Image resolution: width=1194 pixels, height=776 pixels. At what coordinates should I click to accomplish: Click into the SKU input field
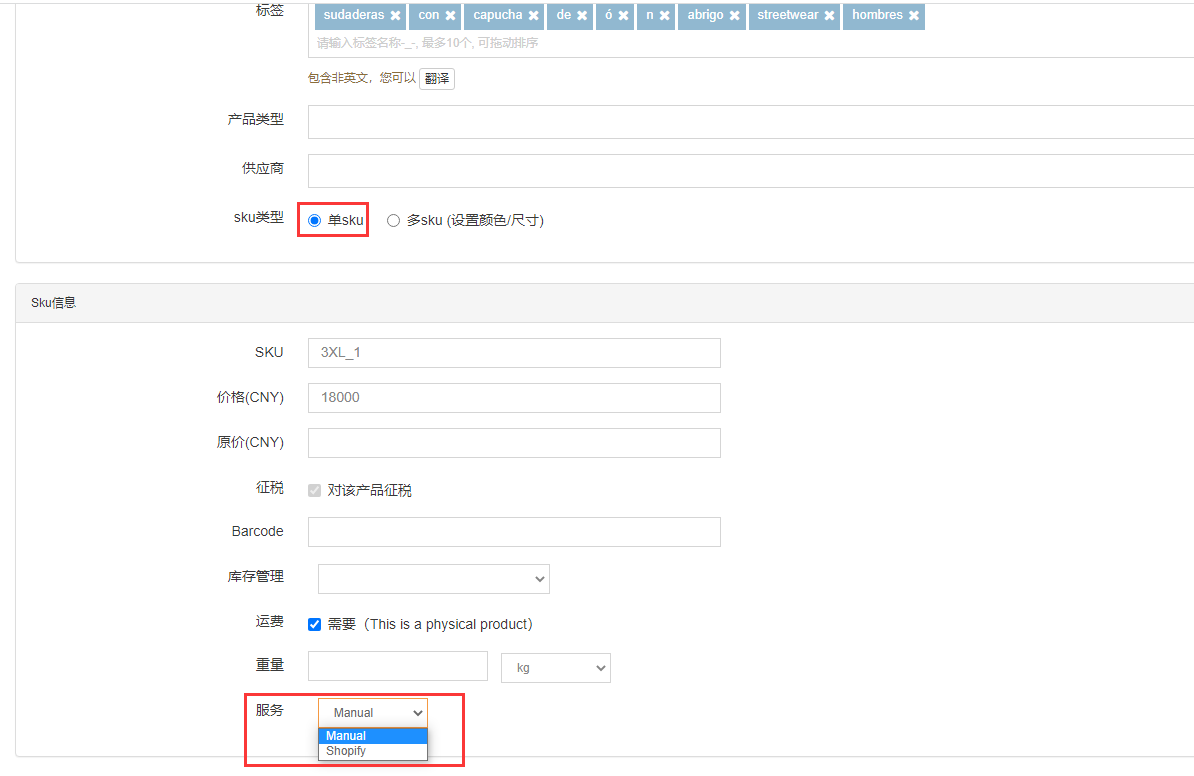tap(514, 353)
